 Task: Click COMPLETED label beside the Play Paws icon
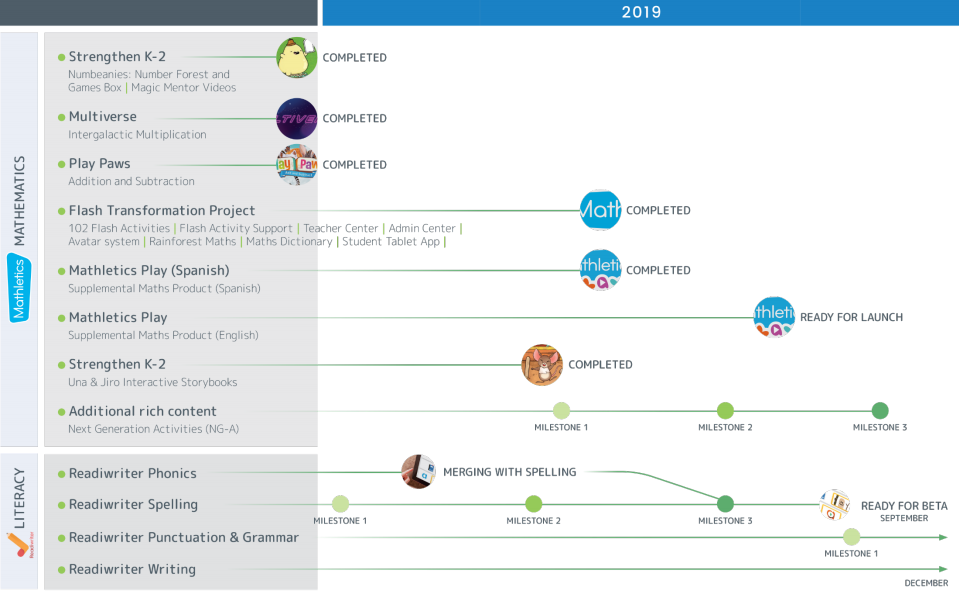click(x=355, y=165)
